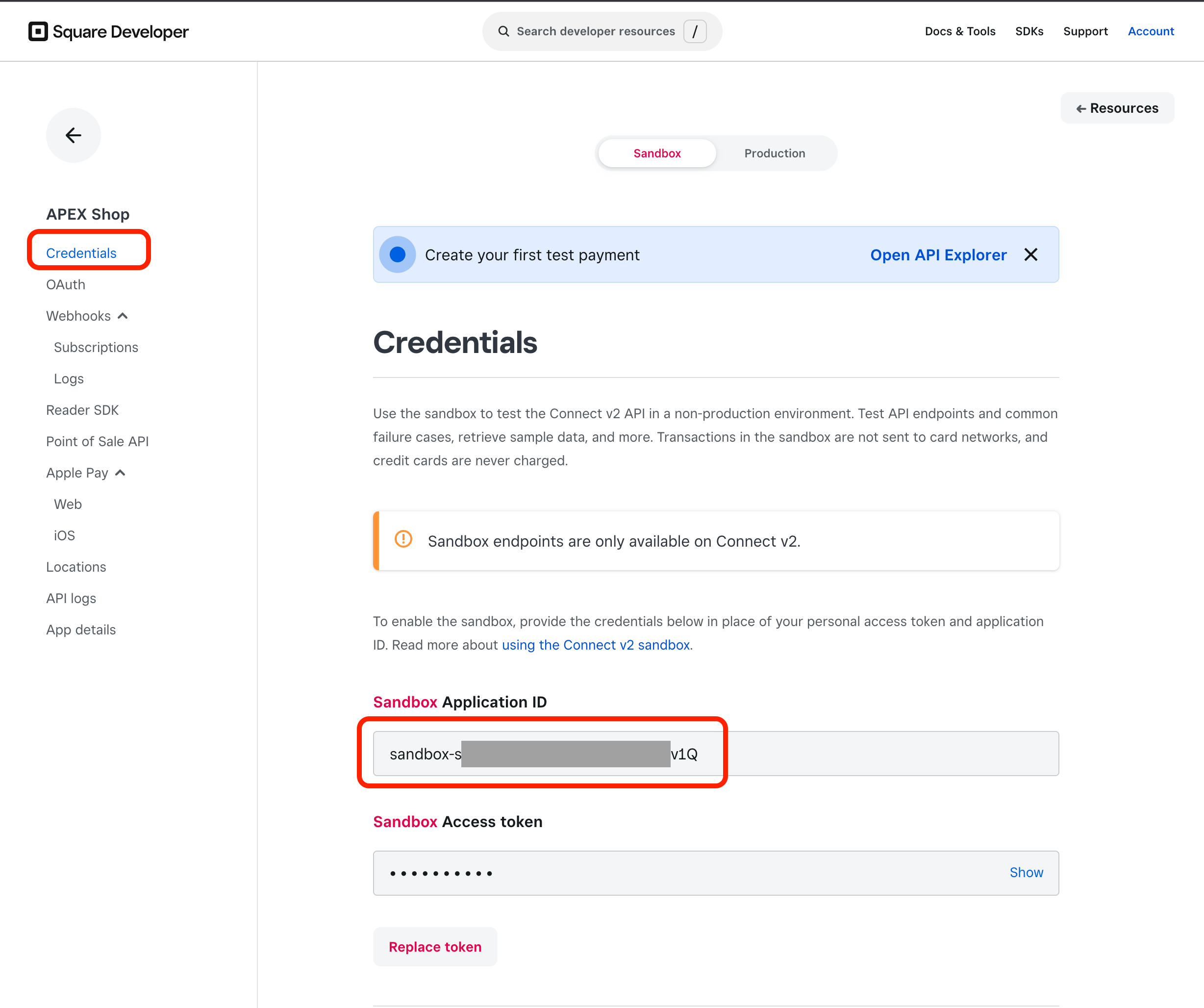1204x1008 pixels.
Task: Collapse the Webhooks section chevron
Action: [x=123, y=316]
